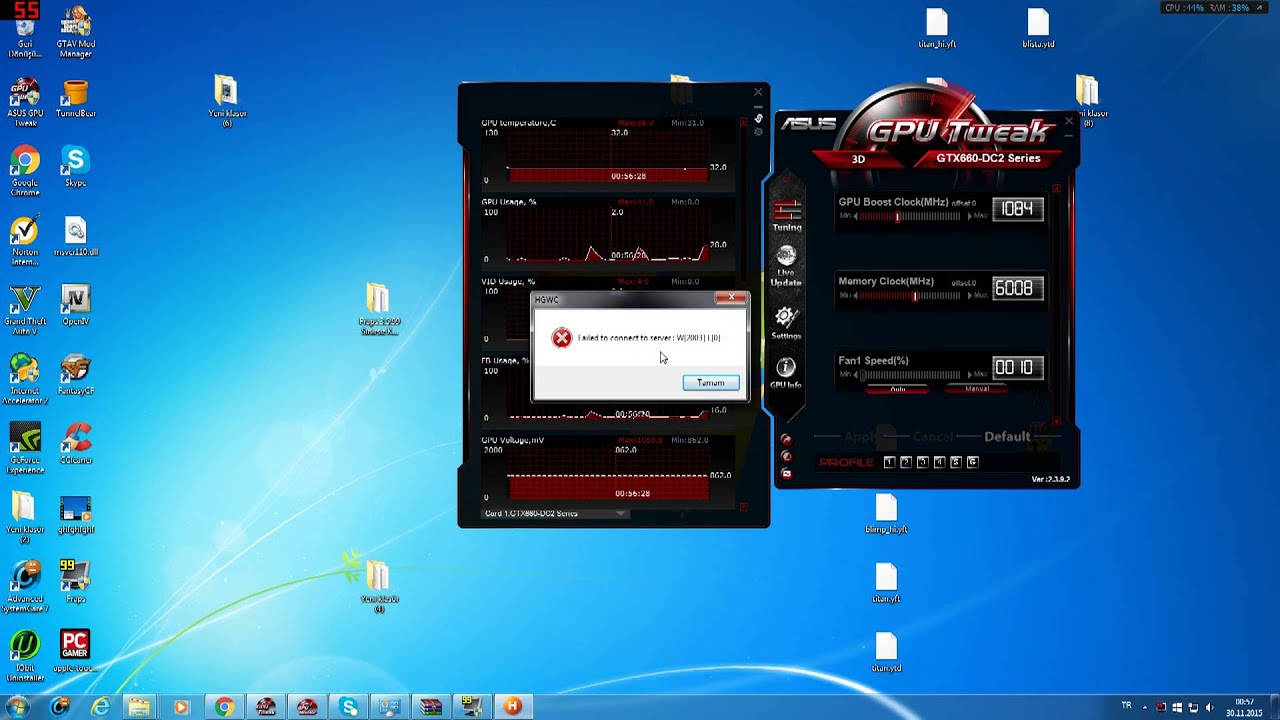Open GPU Info in GPU Tweak sidebar

pos(786,372)
